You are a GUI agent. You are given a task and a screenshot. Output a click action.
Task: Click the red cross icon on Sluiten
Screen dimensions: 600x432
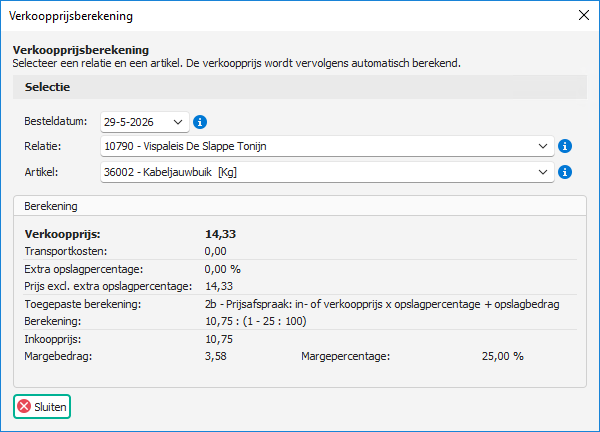point(24,406)
